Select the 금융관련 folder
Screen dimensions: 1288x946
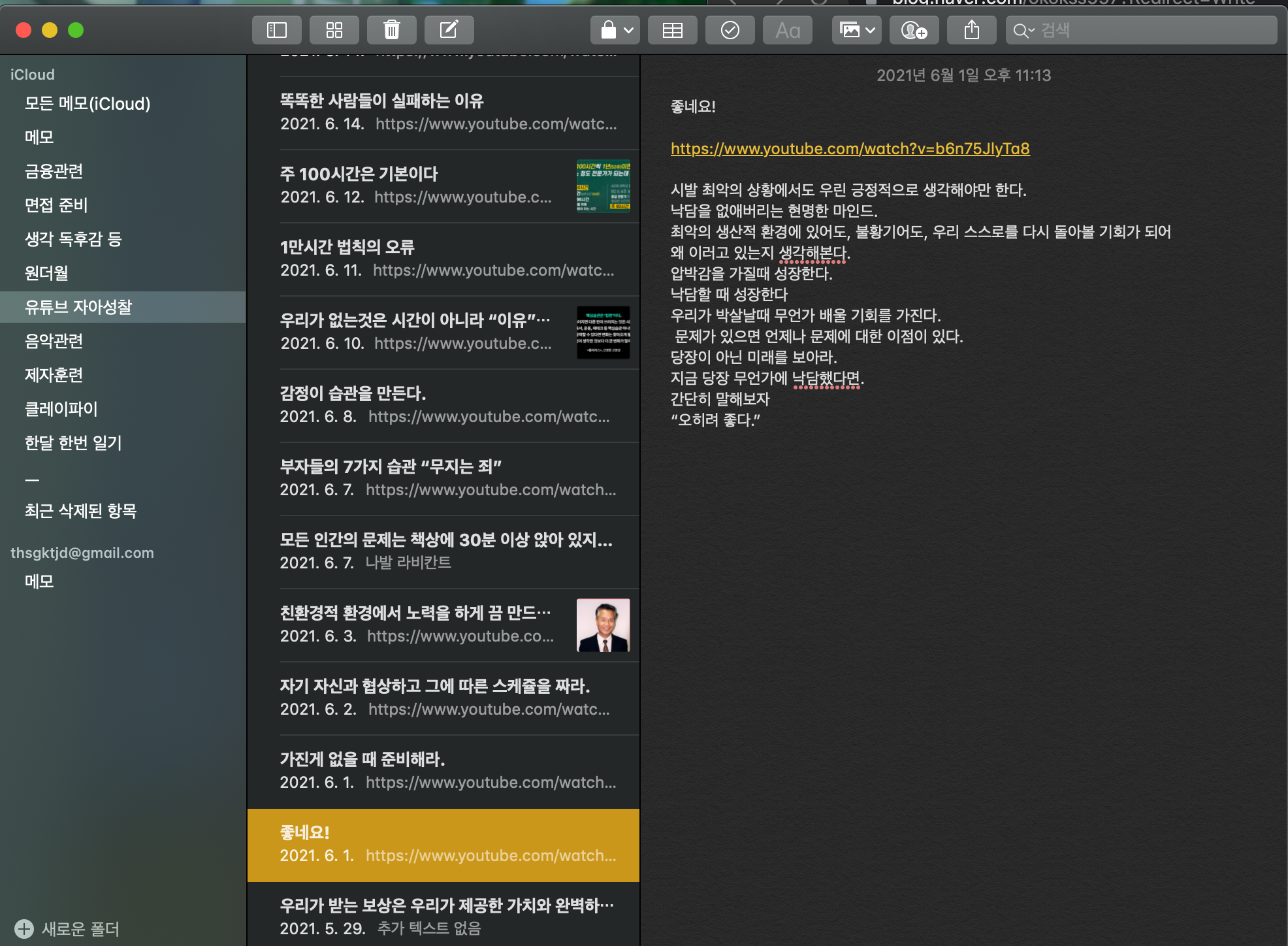(x=54, y=171)
